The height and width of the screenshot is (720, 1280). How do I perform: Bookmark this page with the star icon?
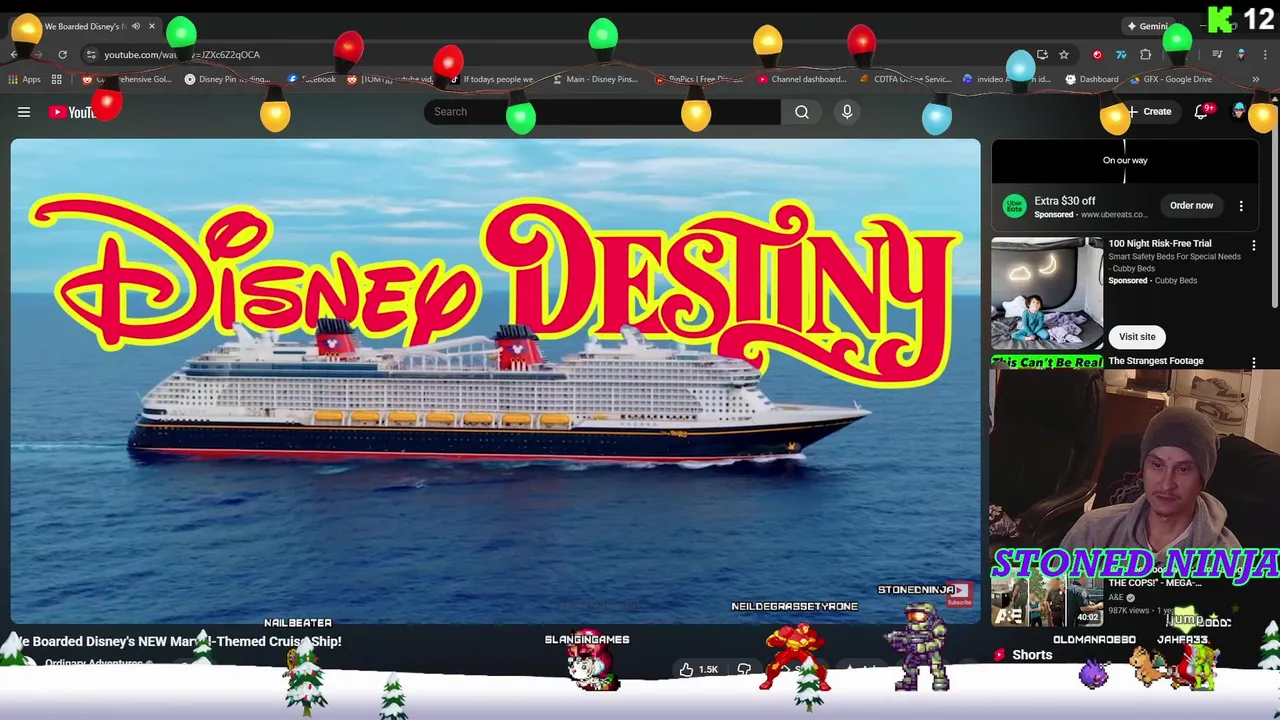(1064, 55)
